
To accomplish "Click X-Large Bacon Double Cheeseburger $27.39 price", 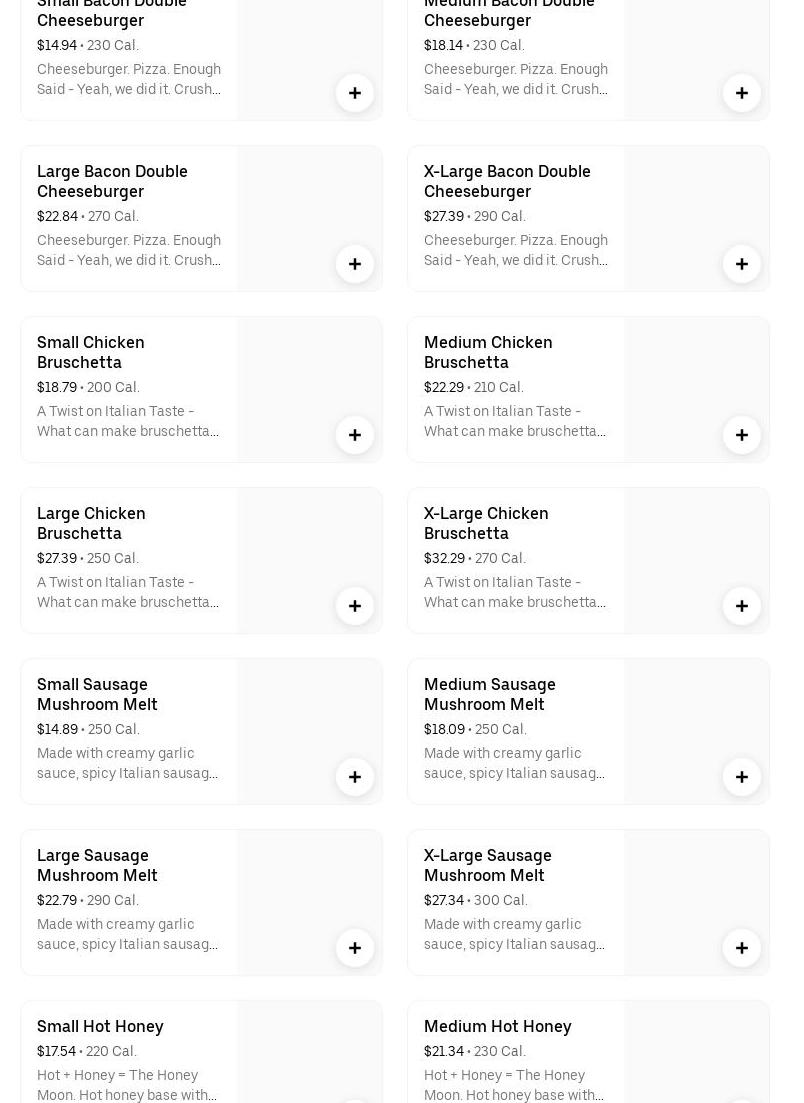I will tap(444, 216).
